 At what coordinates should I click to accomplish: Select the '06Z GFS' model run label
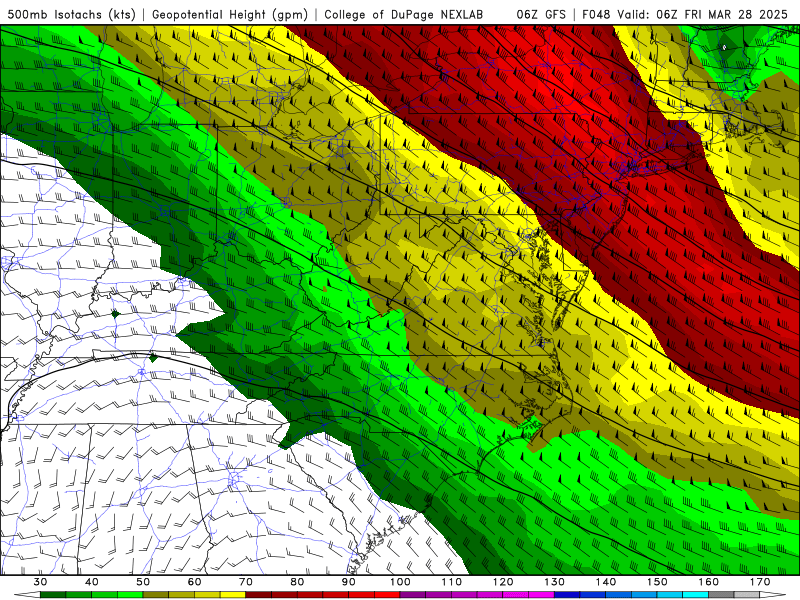(x=541, y=14)
